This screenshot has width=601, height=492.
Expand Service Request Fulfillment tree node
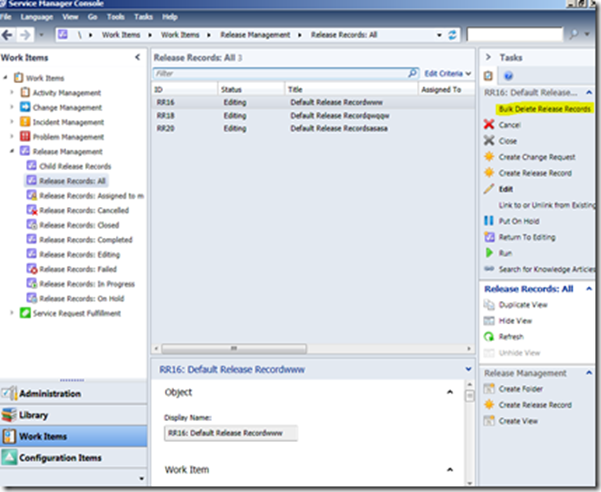click(11, 313)
